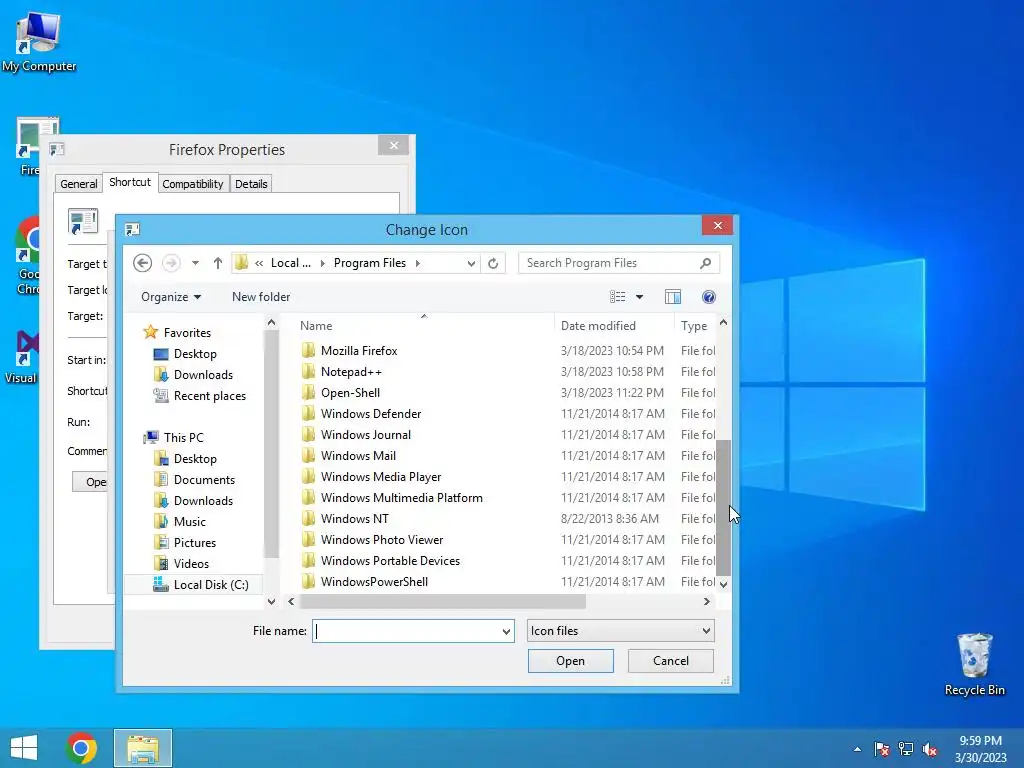Select Windows Portable Devices folder
Screen dimensions: 1024x768
(x=390, y=560)
